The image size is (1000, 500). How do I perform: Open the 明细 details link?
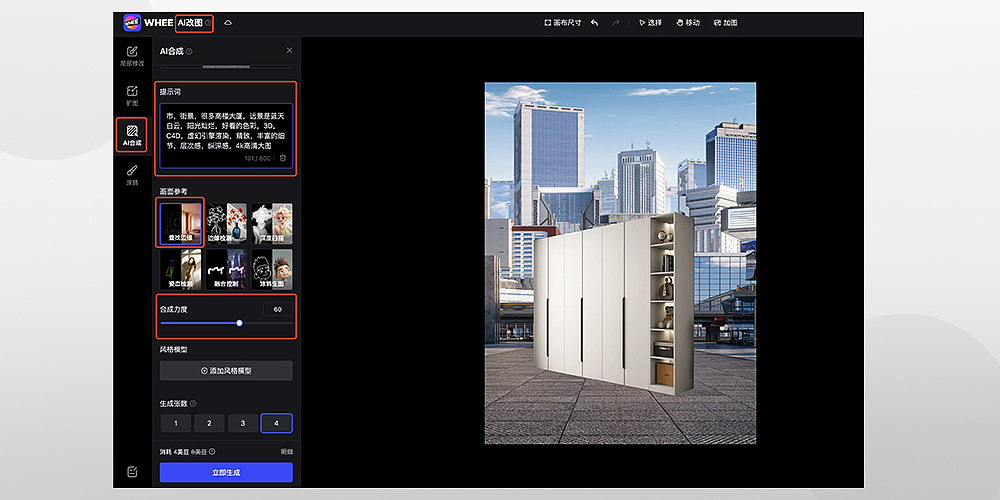pos(287,452)
